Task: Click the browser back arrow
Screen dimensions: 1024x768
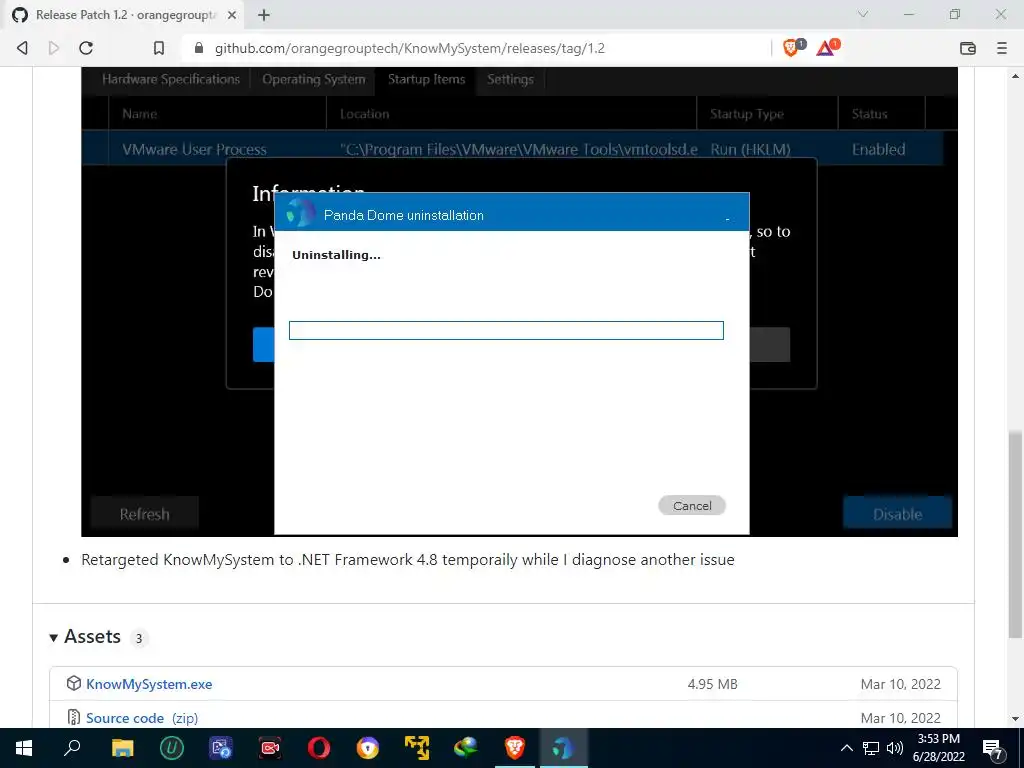Action: [x=22, y=48]
